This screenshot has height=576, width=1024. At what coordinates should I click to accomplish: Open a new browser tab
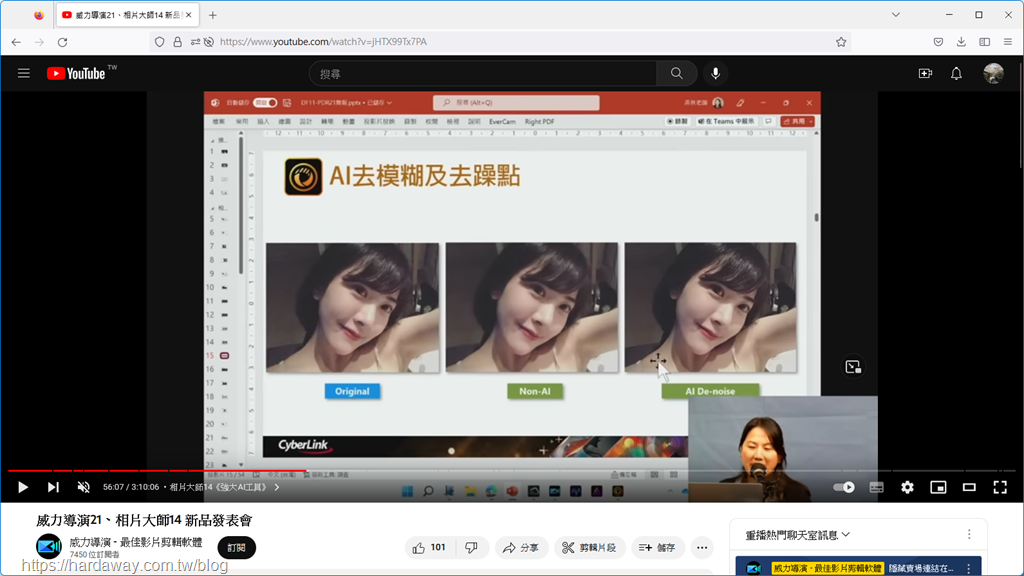pyautogui.click(x=213, y=15)
